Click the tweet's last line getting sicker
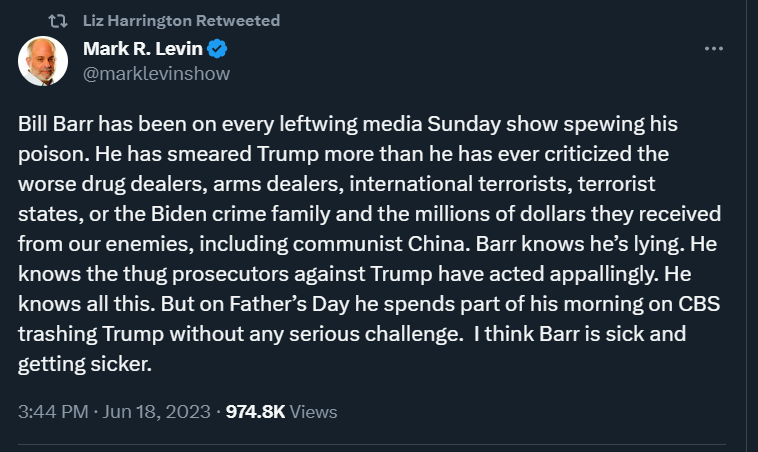This screenshot has width=758, height=452. click(85, 365)
